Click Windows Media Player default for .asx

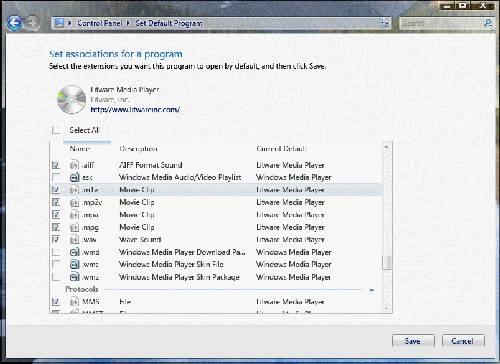294,177
